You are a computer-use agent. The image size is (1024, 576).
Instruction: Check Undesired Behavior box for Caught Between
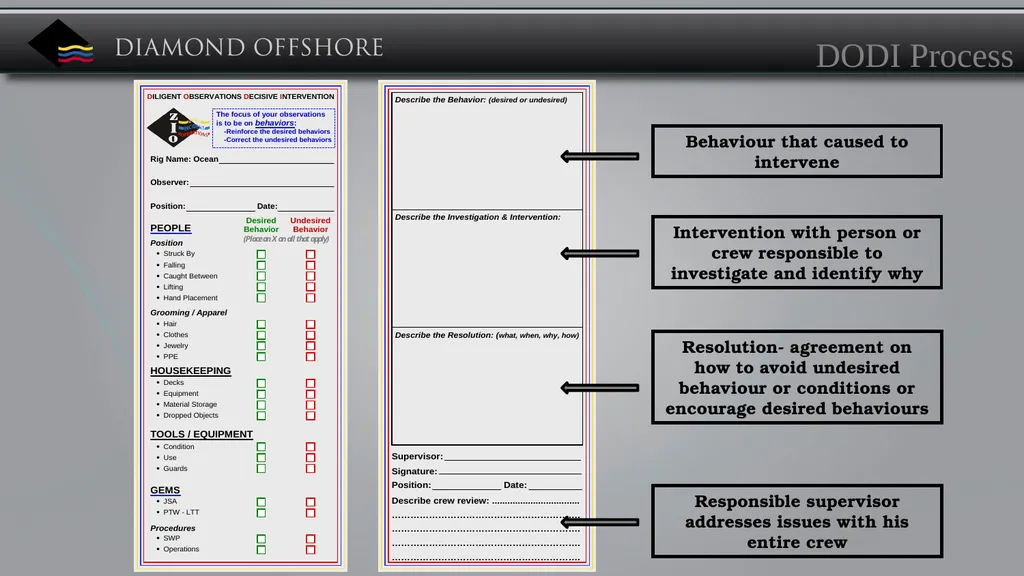(310, 276)
